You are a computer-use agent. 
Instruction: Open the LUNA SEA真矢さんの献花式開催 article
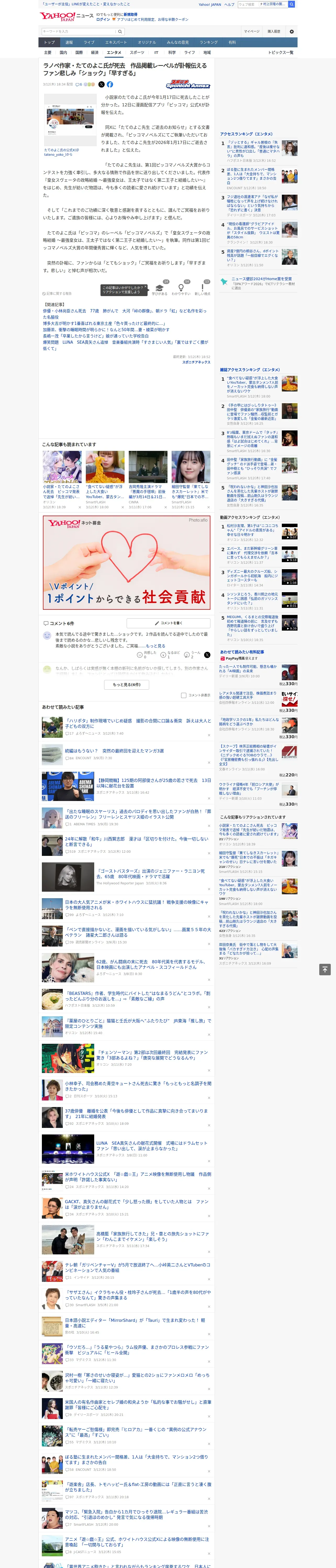152,1146
